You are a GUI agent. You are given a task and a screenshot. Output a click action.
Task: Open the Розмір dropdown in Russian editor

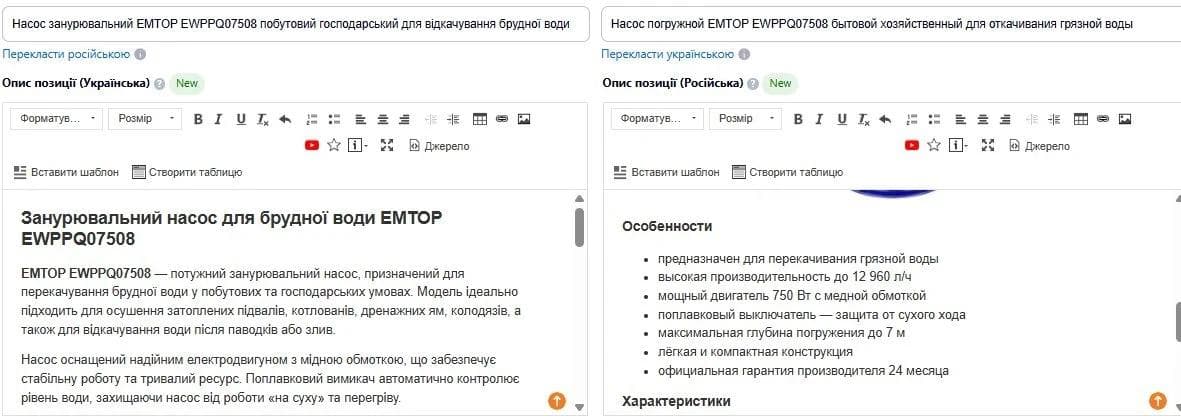[x=745, y=119]
